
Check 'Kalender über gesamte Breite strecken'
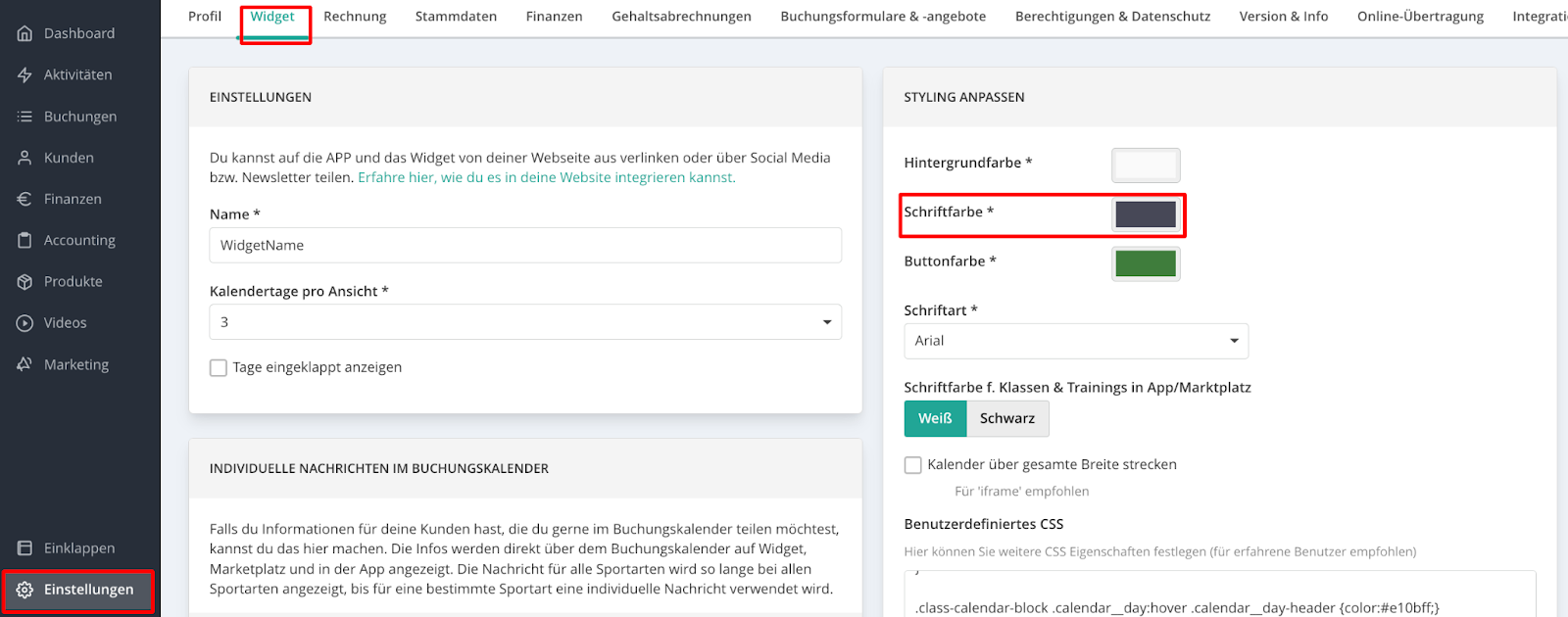(x=912, y=465)
